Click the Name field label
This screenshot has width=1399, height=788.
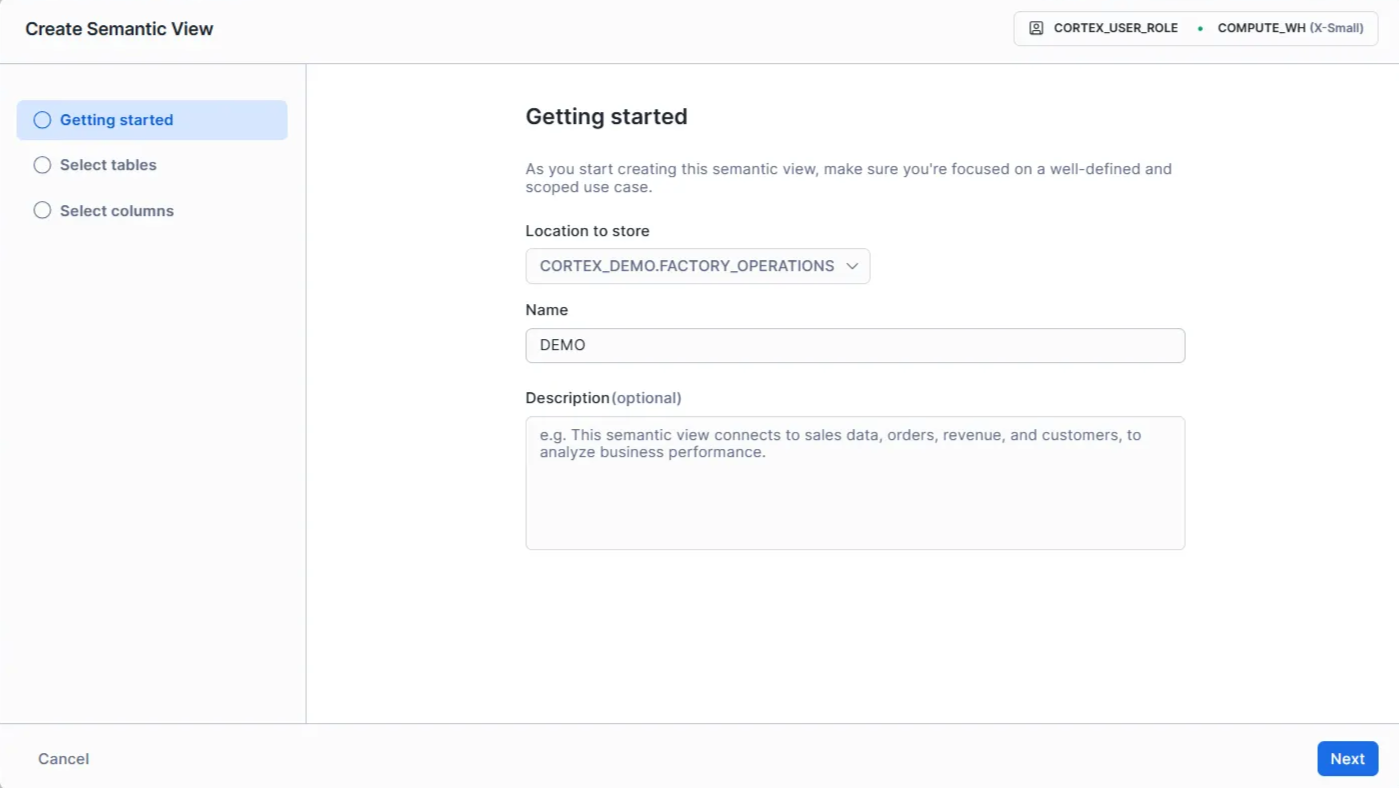coord(546,310)
